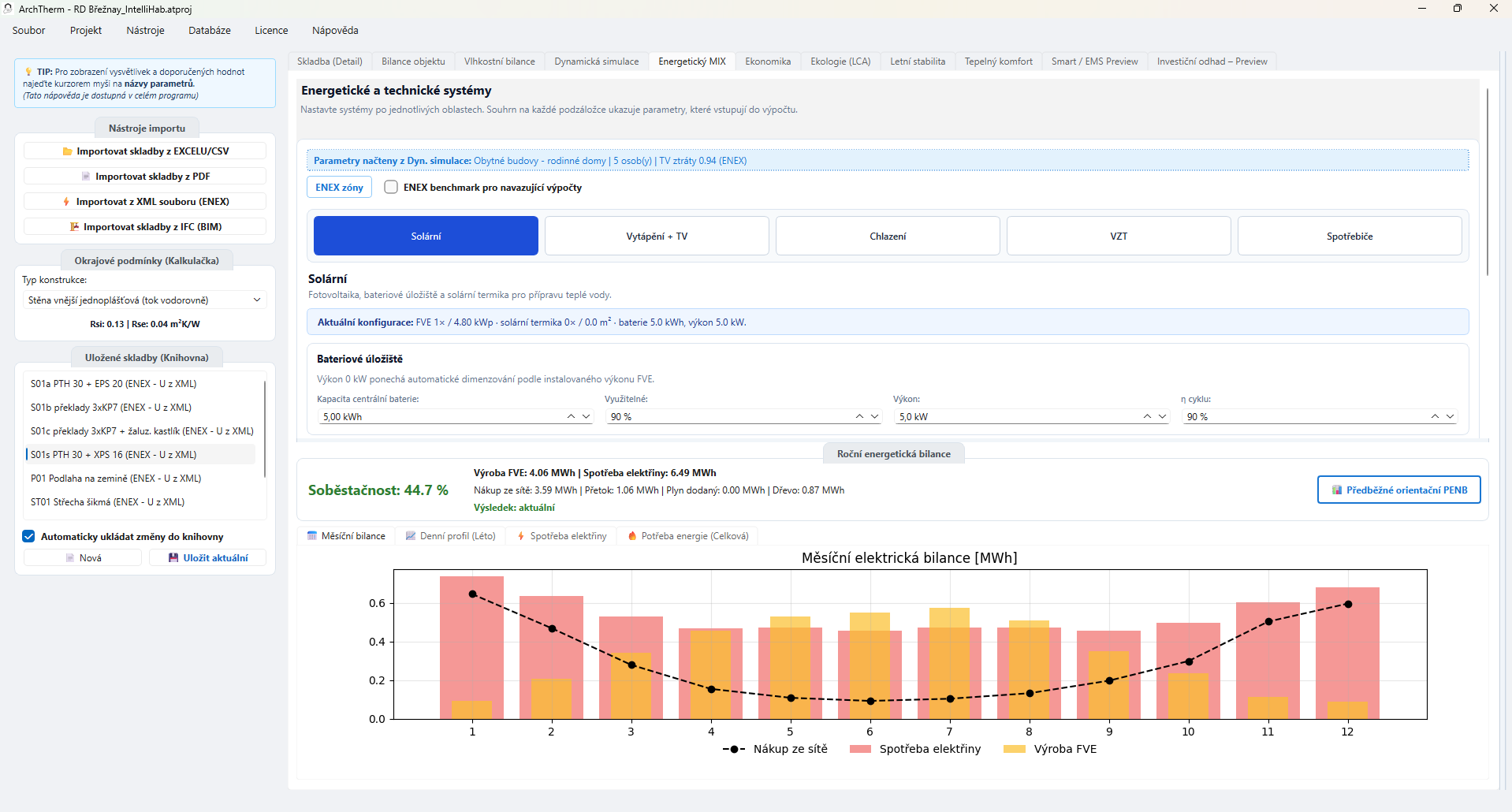
Task: Select S01a PTH 30 + EPS 20 in library
Action: click(140, 384)
